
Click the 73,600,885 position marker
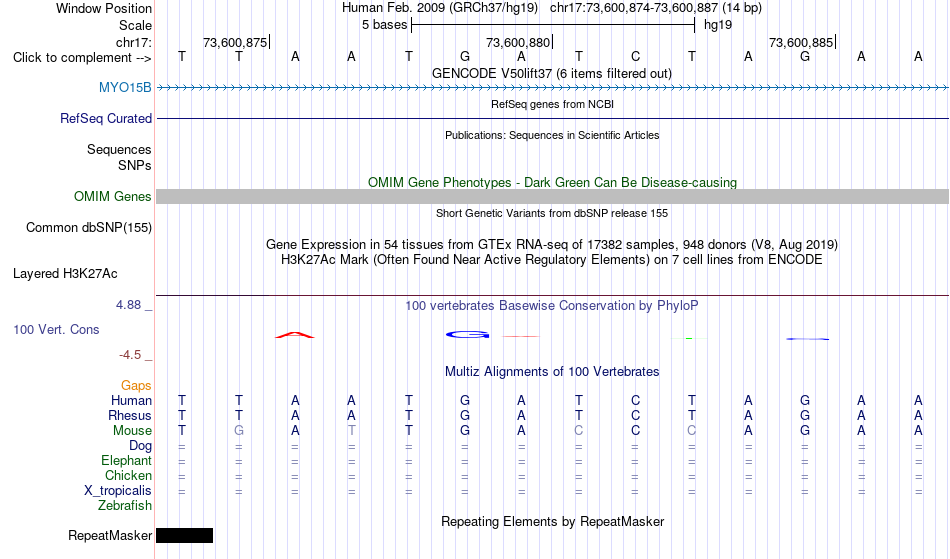point(801,42)
